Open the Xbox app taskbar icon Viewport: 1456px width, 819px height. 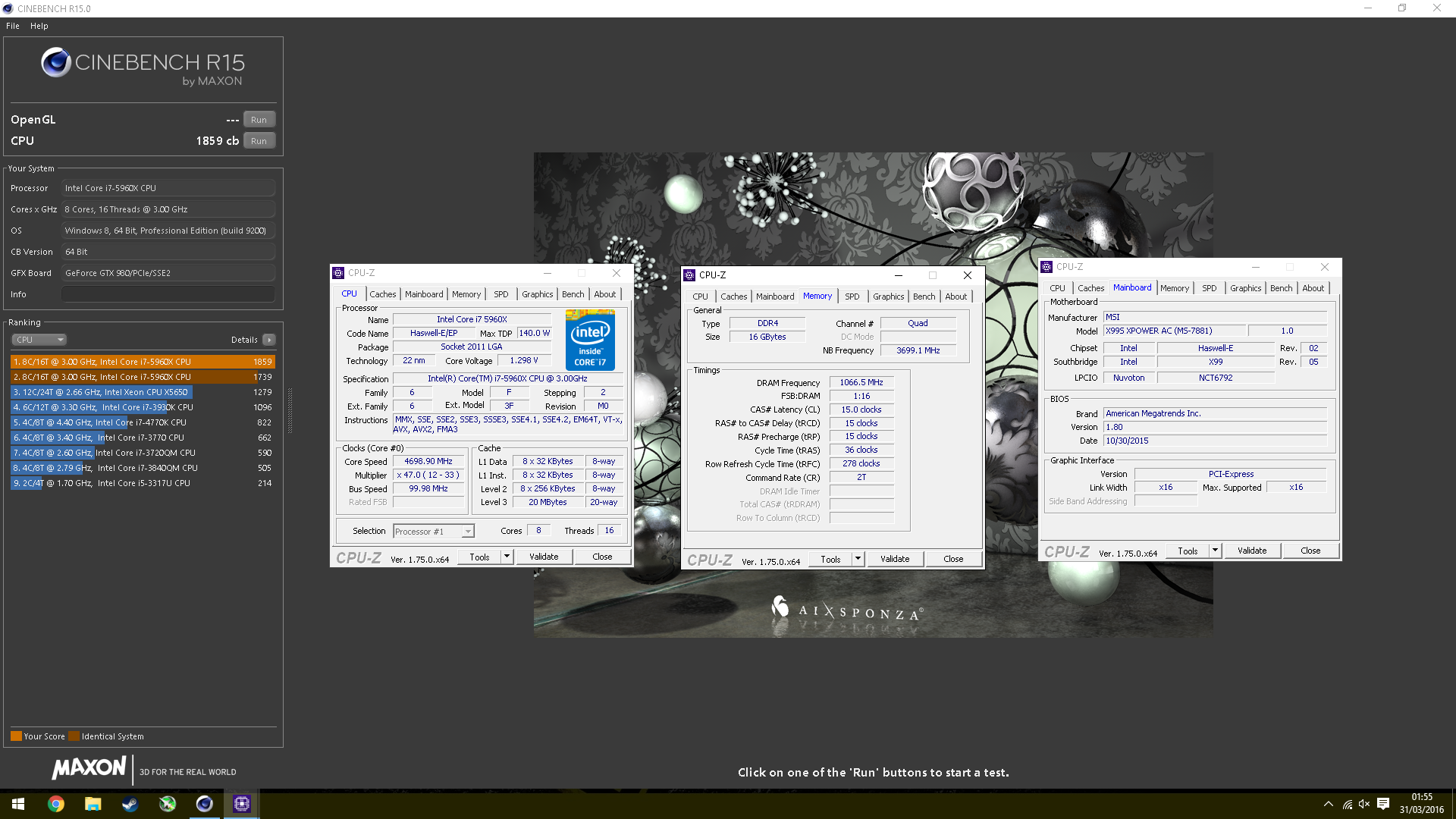point(167,804)
